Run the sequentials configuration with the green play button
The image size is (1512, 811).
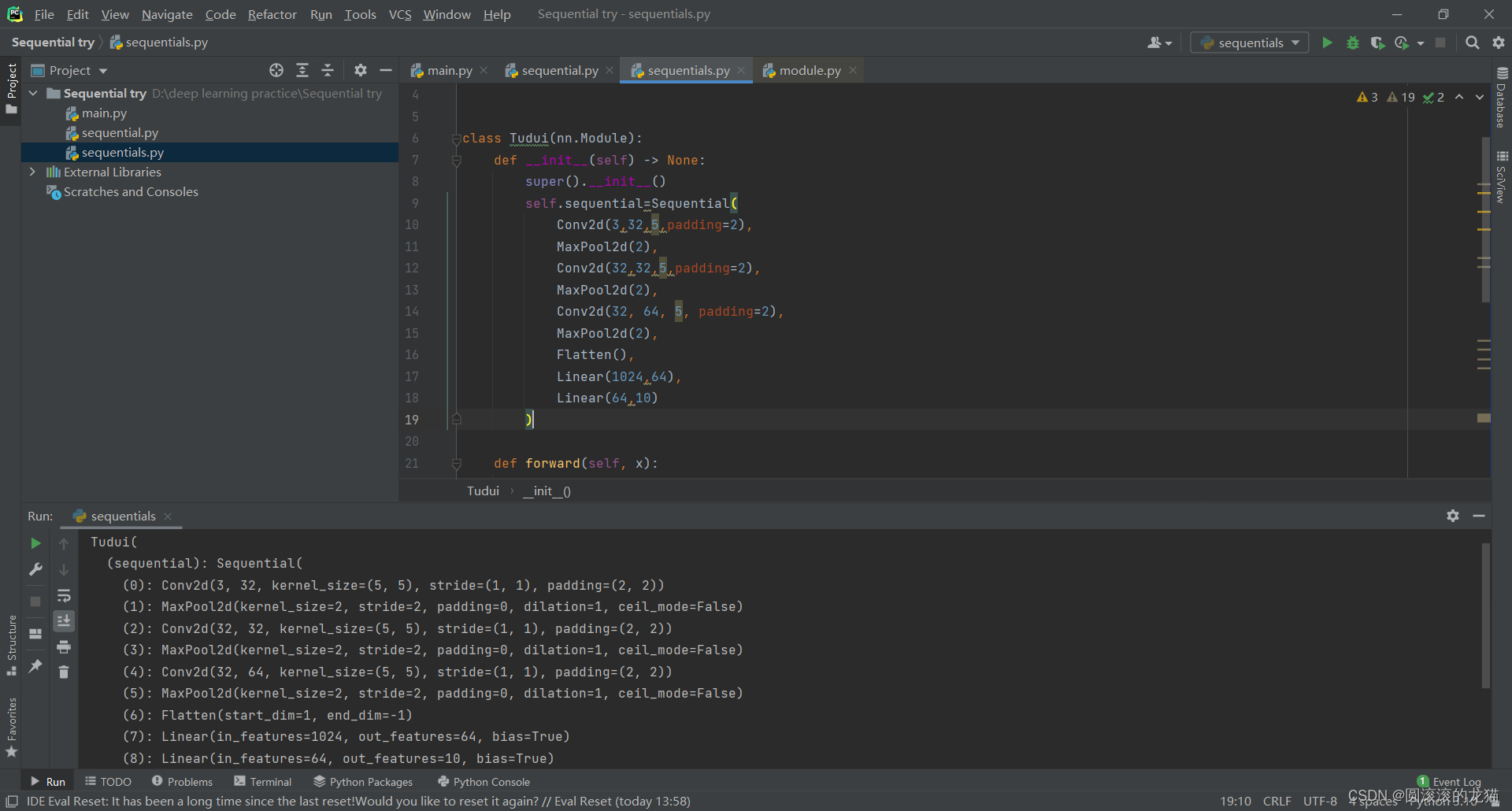click(x=1327, y=43)
